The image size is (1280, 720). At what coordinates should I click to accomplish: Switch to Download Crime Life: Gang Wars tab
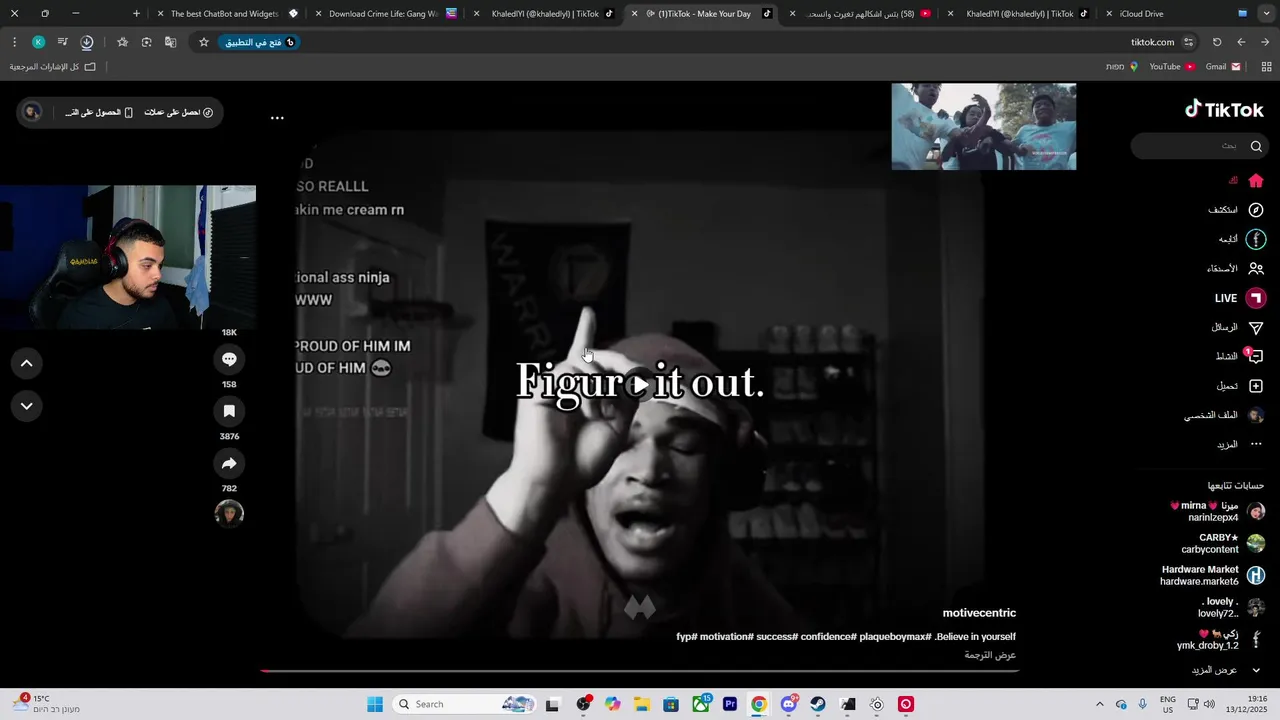coord(388,14)
